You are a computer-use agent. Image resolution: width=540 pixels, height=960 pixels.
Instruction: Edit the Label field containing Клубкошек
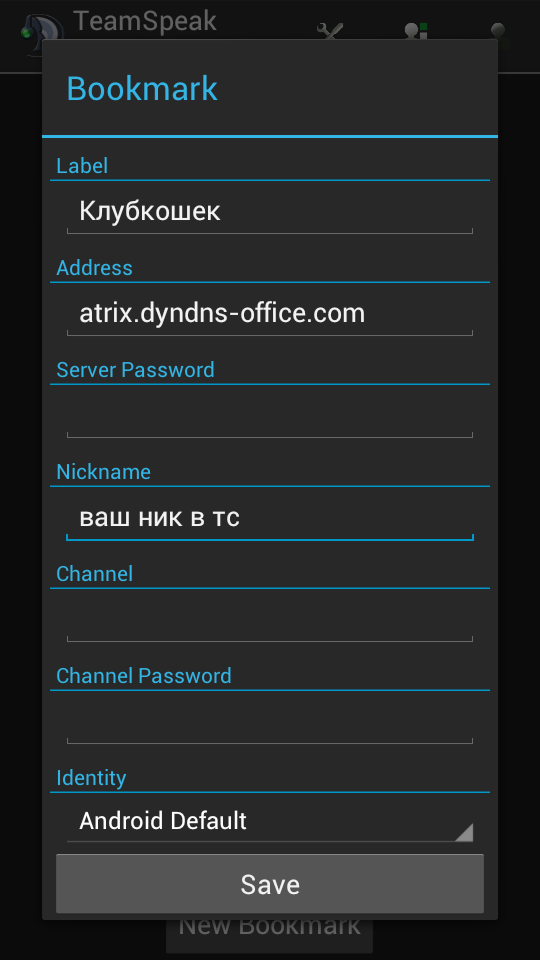[x=269, y=212]
